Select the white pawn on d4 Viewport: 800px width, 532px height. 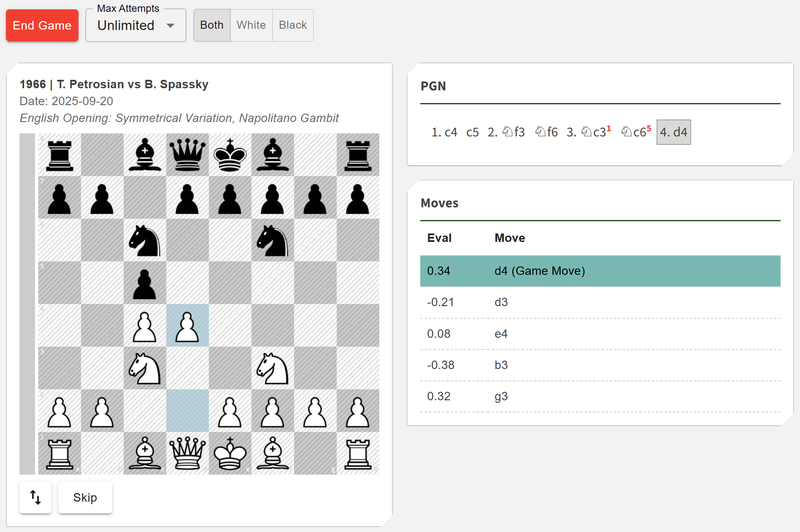click(187, 326)
